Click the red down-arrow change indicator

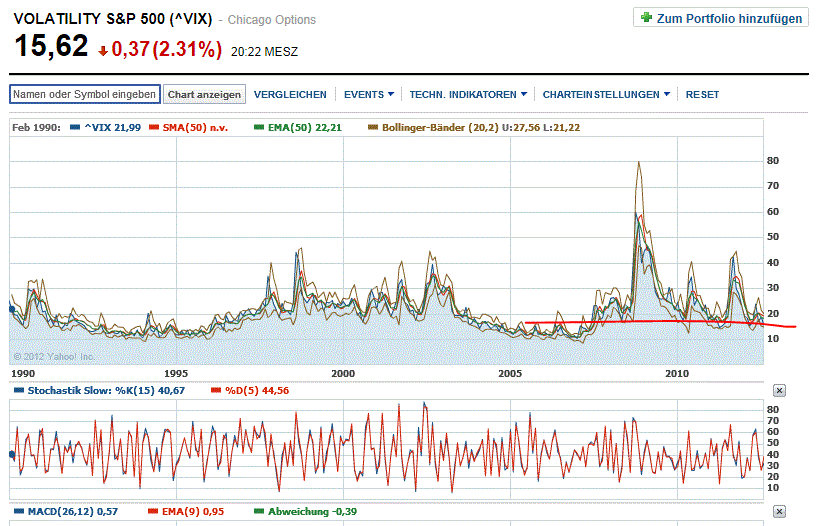point(103,50)
